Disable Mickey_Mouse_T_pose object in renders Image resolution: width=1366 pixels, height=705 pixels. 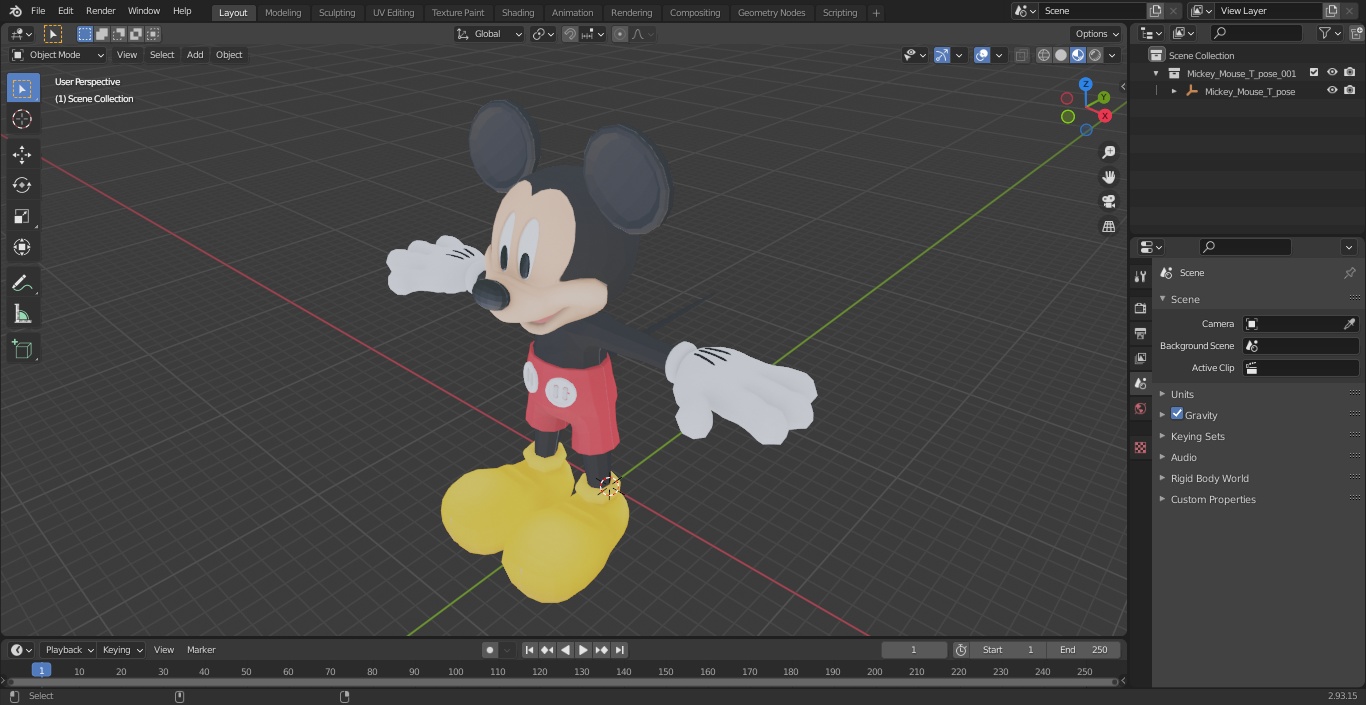tap(1350, 91)
